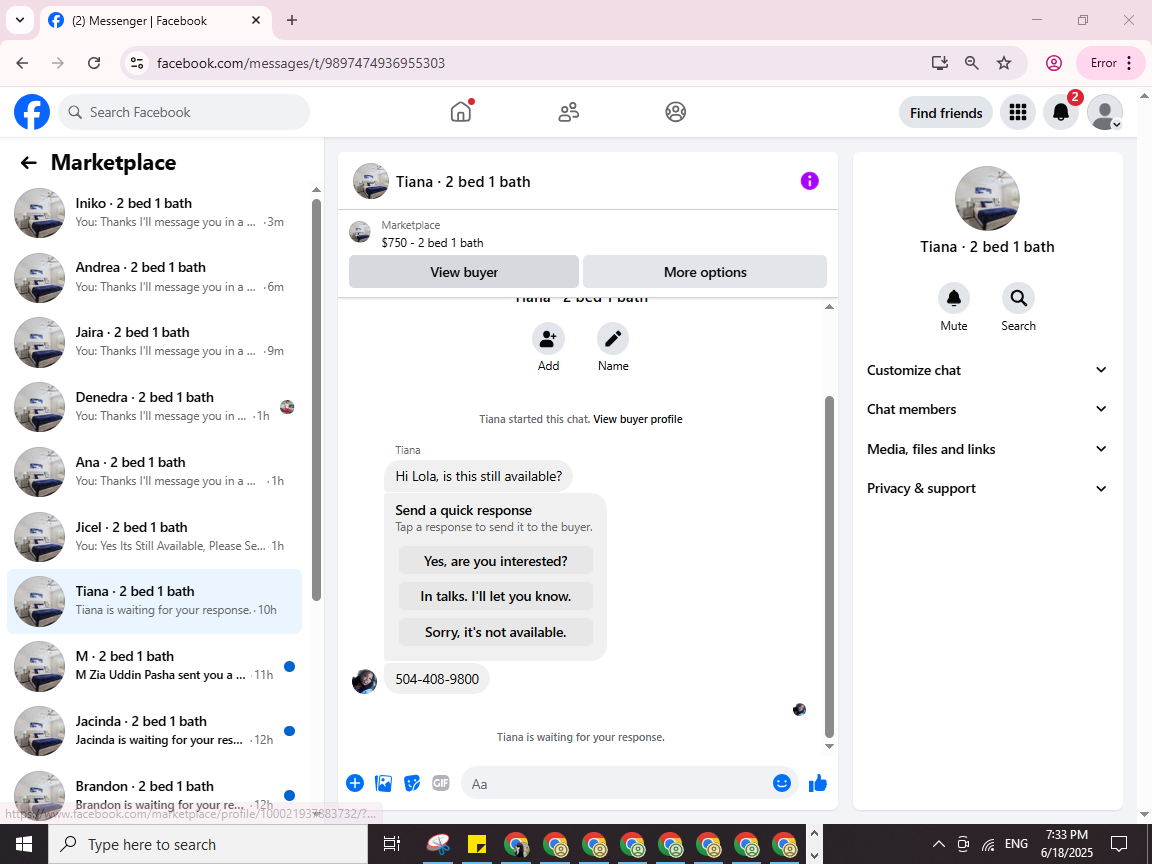Open the browser zoom magnifier icon
This screenshot has height=864, width=1152.
(971, 63)
